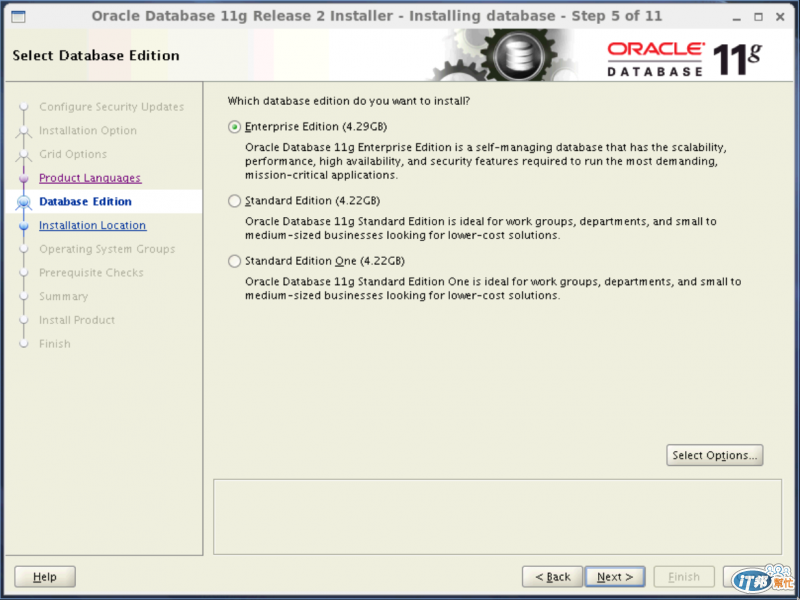Image resolution: width=800 pixels, height=600 pixels.
Task: Jump to the Installation Location step
Action: [92, 226]
